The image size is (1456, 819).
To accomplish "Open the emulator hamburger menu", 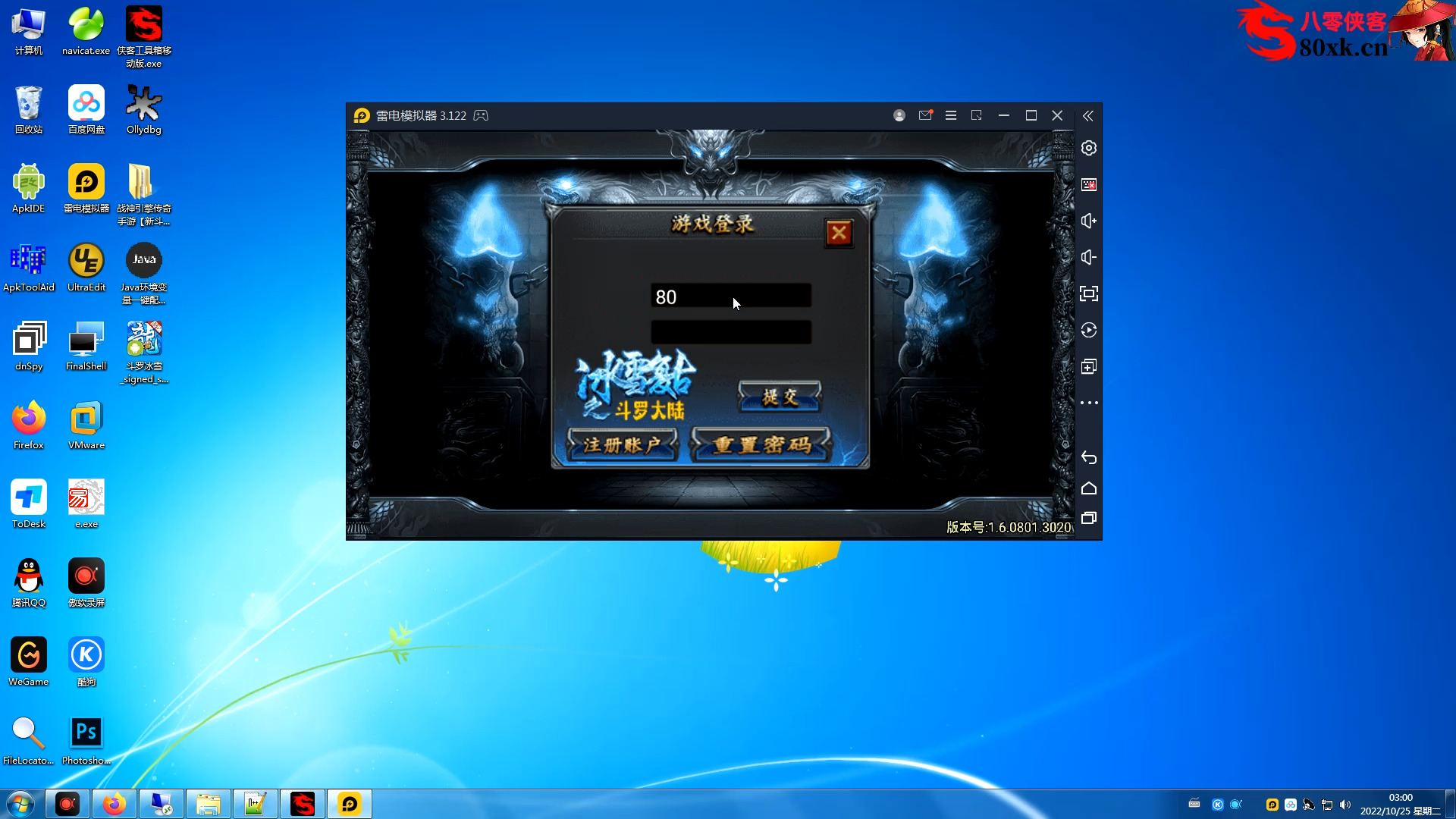I will pos(951,115).
